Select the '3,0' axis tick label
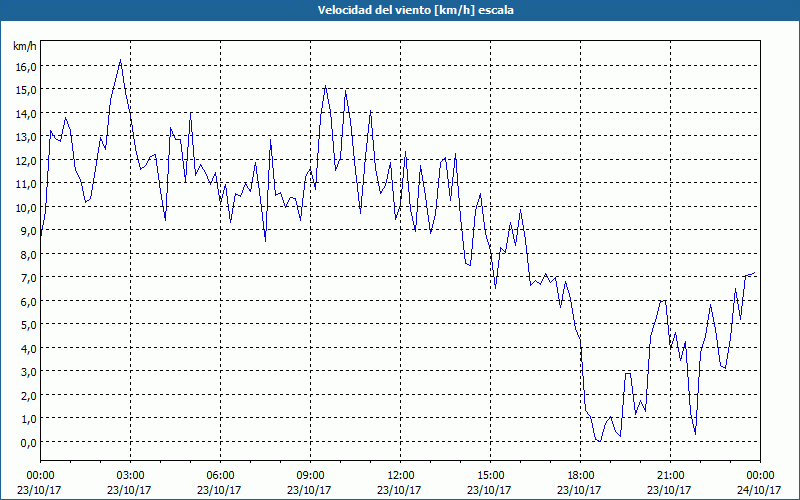Viewport: 800px width, 500px height. (x=28, y=372)
